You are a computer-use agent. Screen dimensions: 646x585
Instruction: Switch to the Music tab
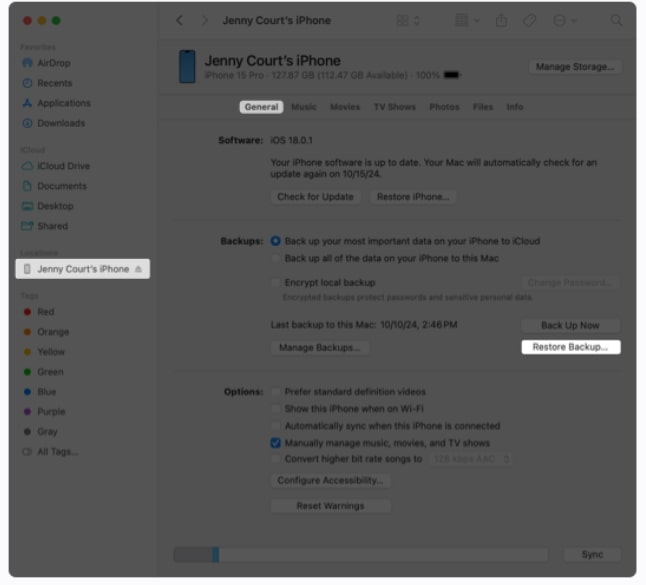point(304,107)
